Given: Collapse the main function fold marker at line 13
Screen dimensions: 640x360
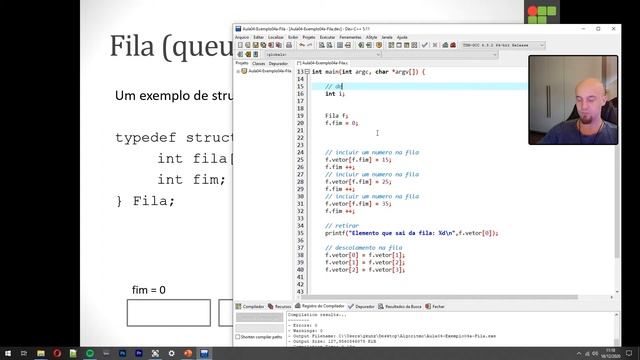Looking at the screenshot, I should pos(307,71).
